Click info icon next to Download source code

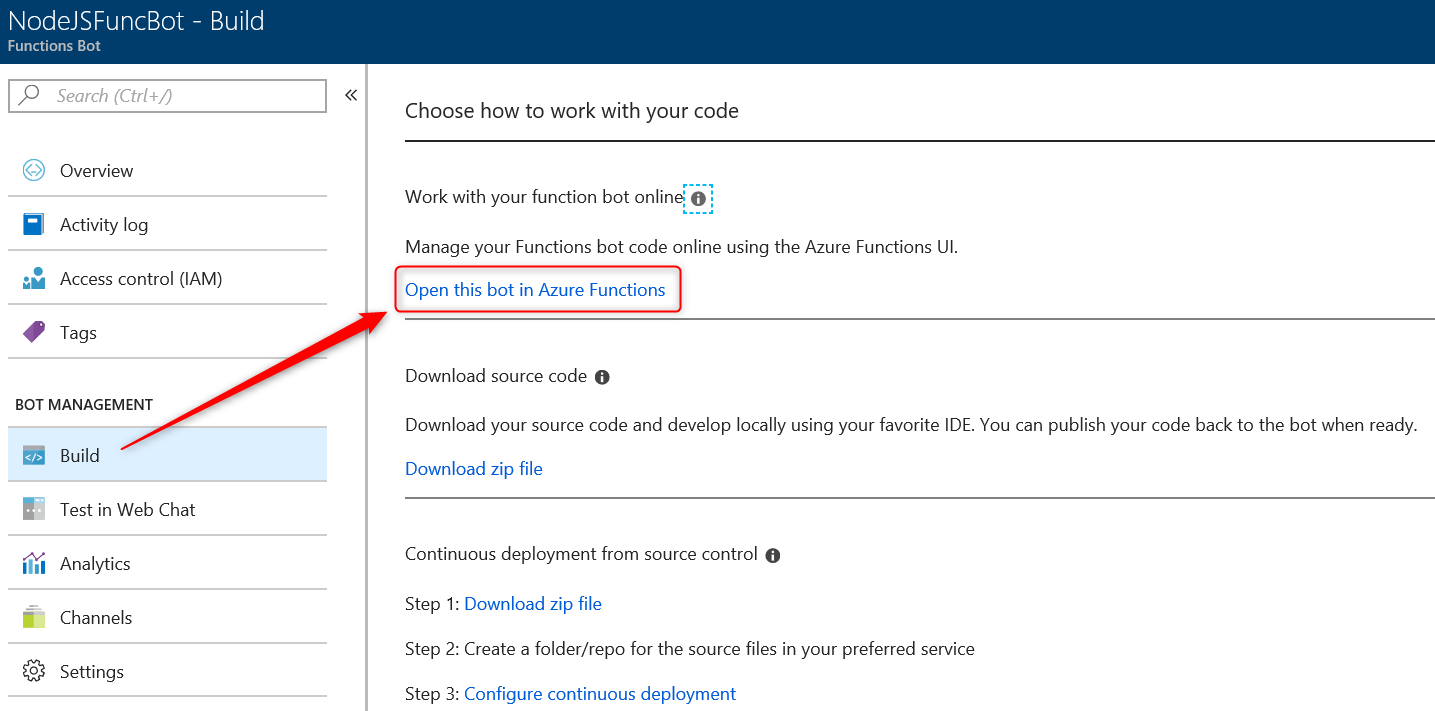pos(602,378)
